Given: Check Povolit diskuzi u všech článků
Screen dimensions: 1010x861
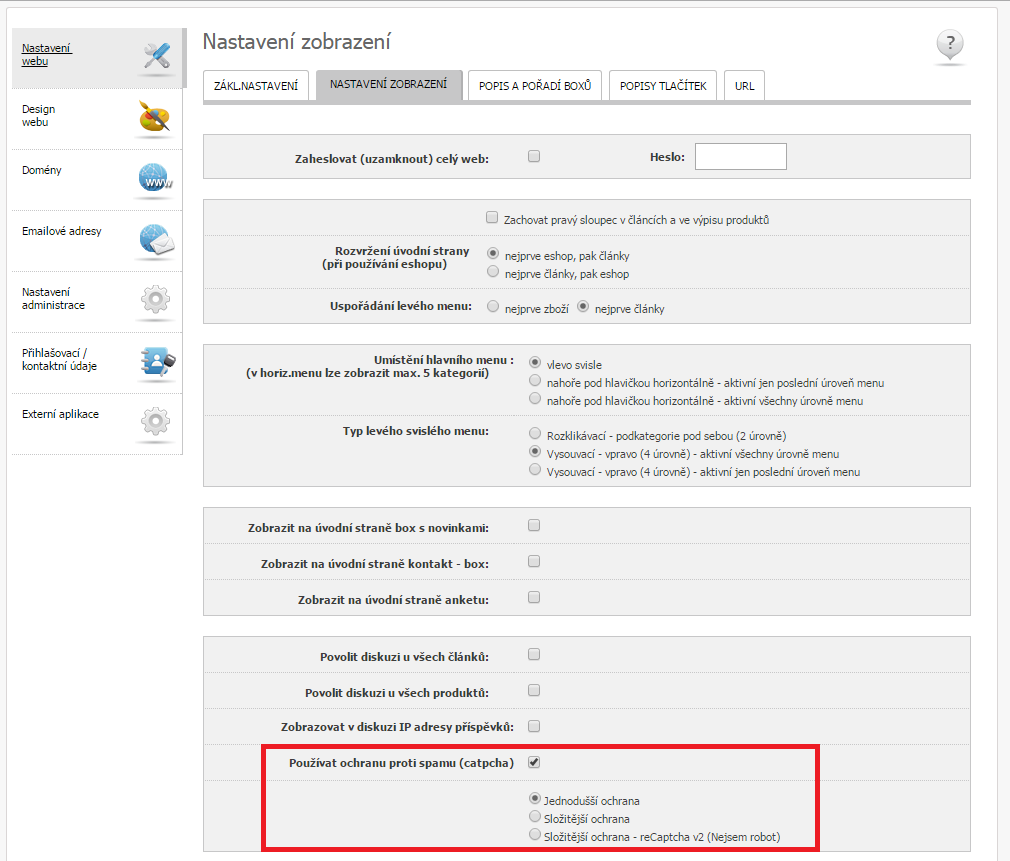Looking at the screenshot, I should [534, 655].
